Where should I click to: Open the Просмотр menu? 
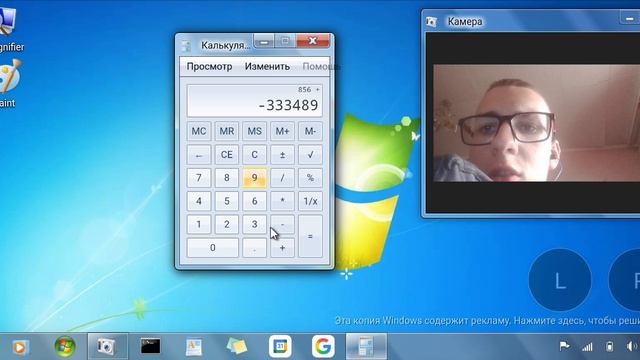coord(209,67)
